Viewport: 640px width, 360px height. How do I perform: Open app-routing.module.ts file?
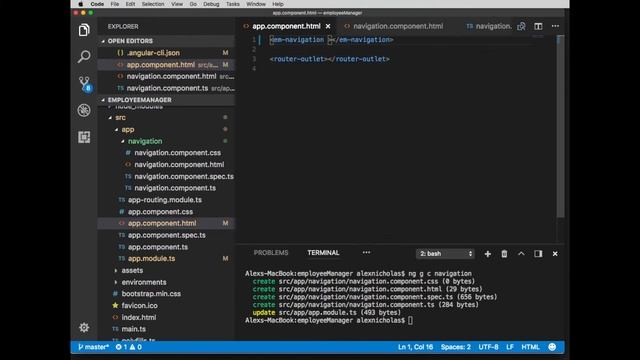(x=167, y=200)
